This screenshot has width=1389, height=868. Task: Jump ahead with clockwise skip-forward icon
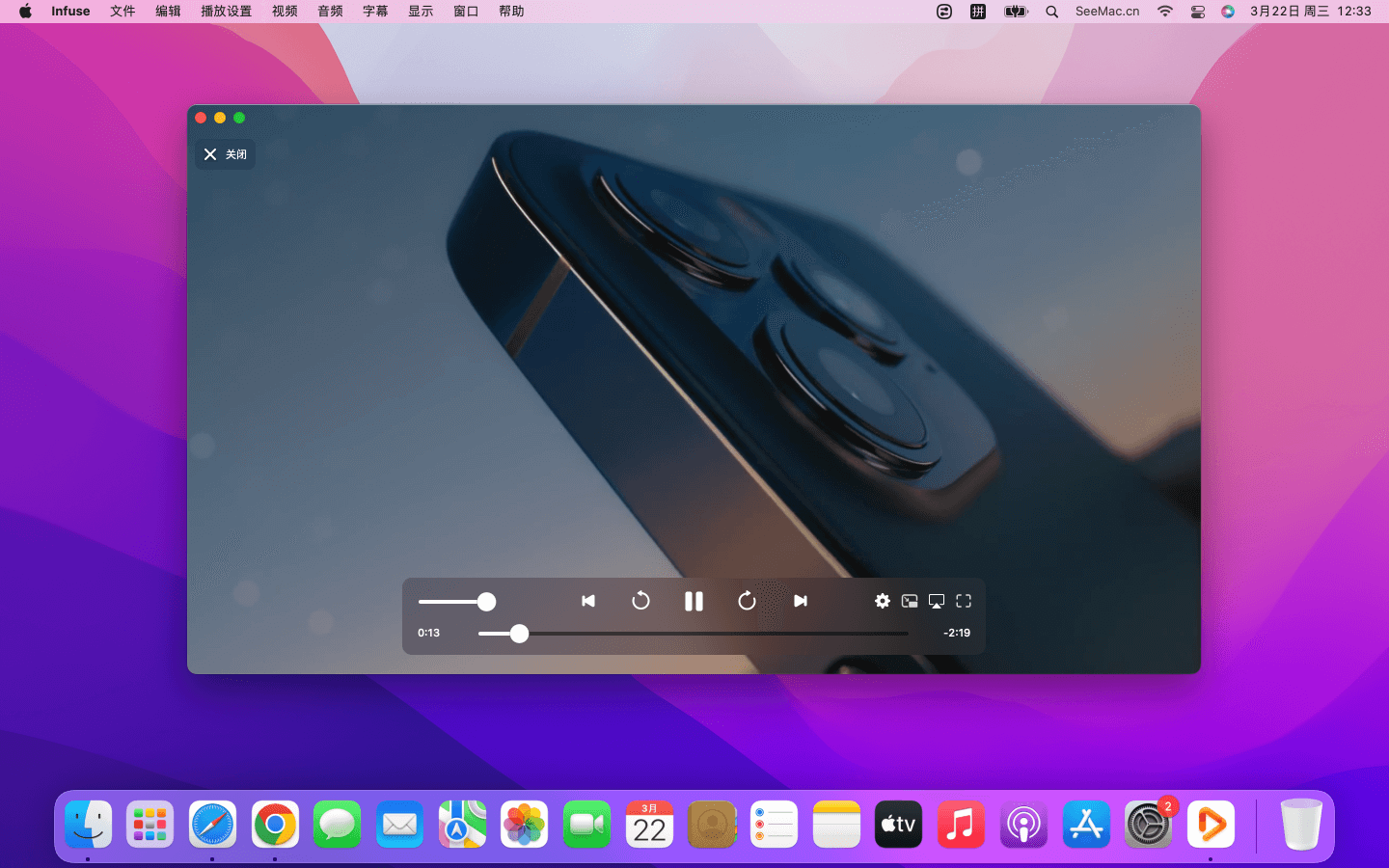tap(747, 601)
